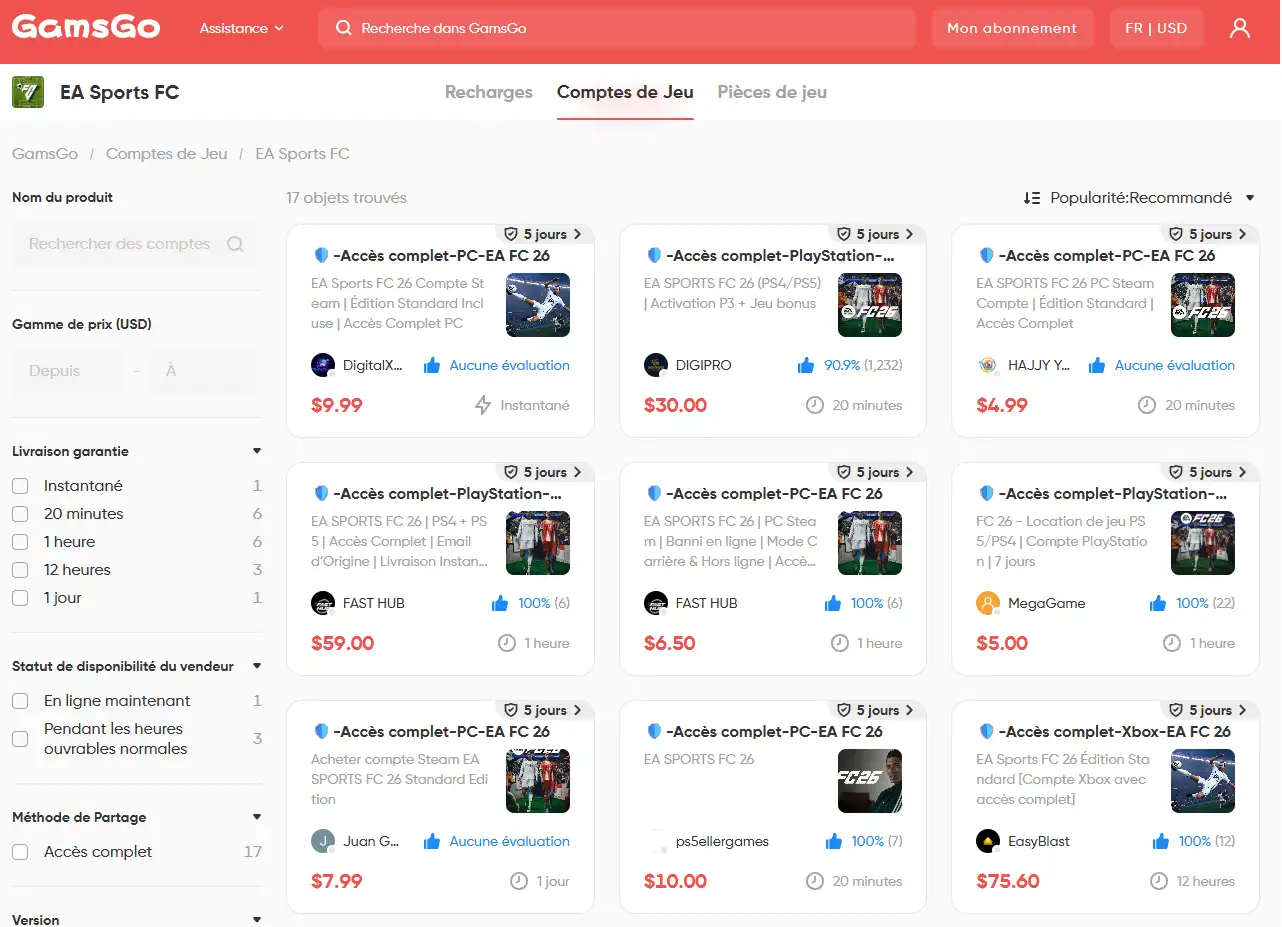The image size is (1282, 927).
Task: Open the user account profile icon
Action: (1240, 28)
